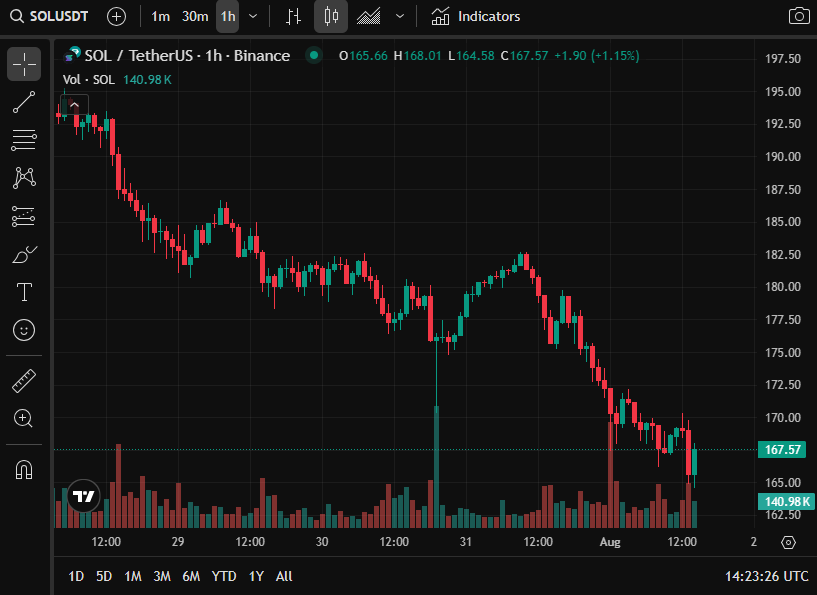Set date range to 1Y
This screenshot has width=817, height=595.
coord(256,576)
